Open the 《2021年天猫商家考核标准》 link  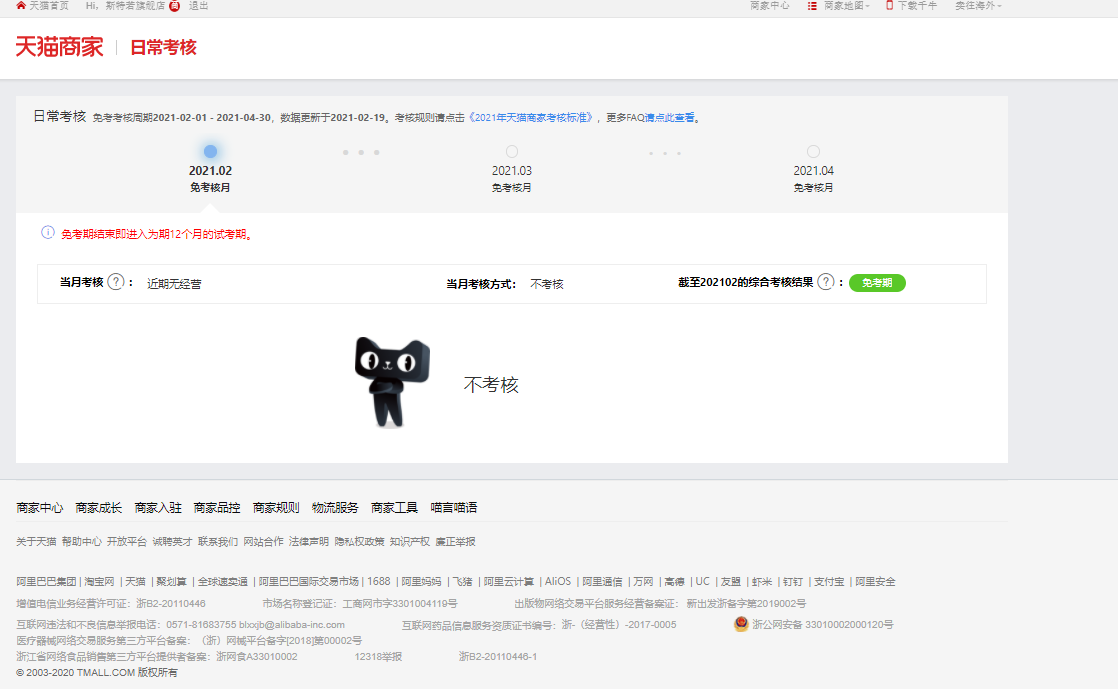(530, 118)
